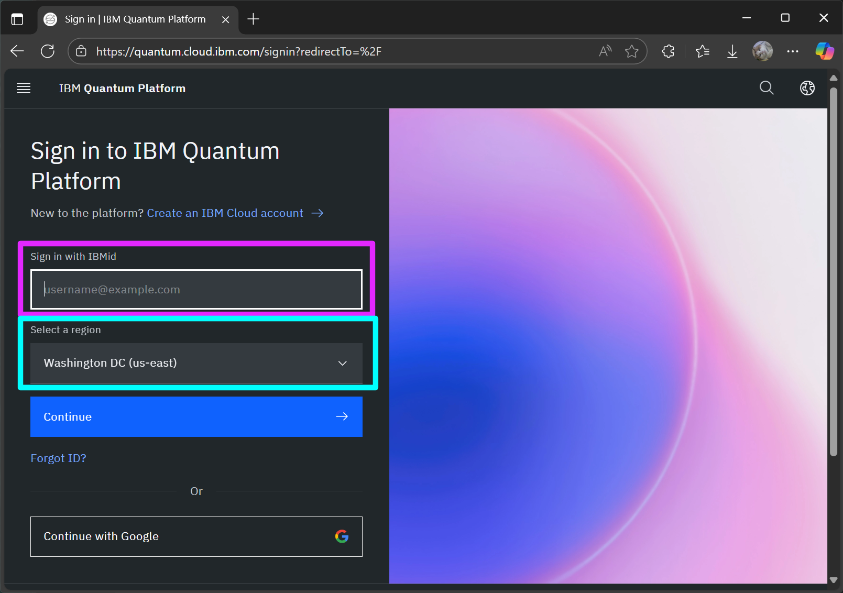
Task: View site information lock icon
Action: pyautogui.click(x=81, y=51)
